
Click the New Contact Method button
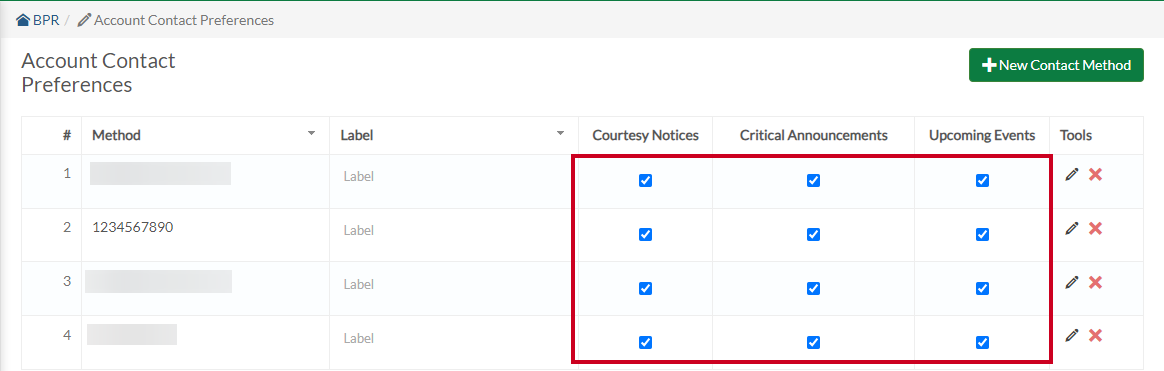(1056, 65)
